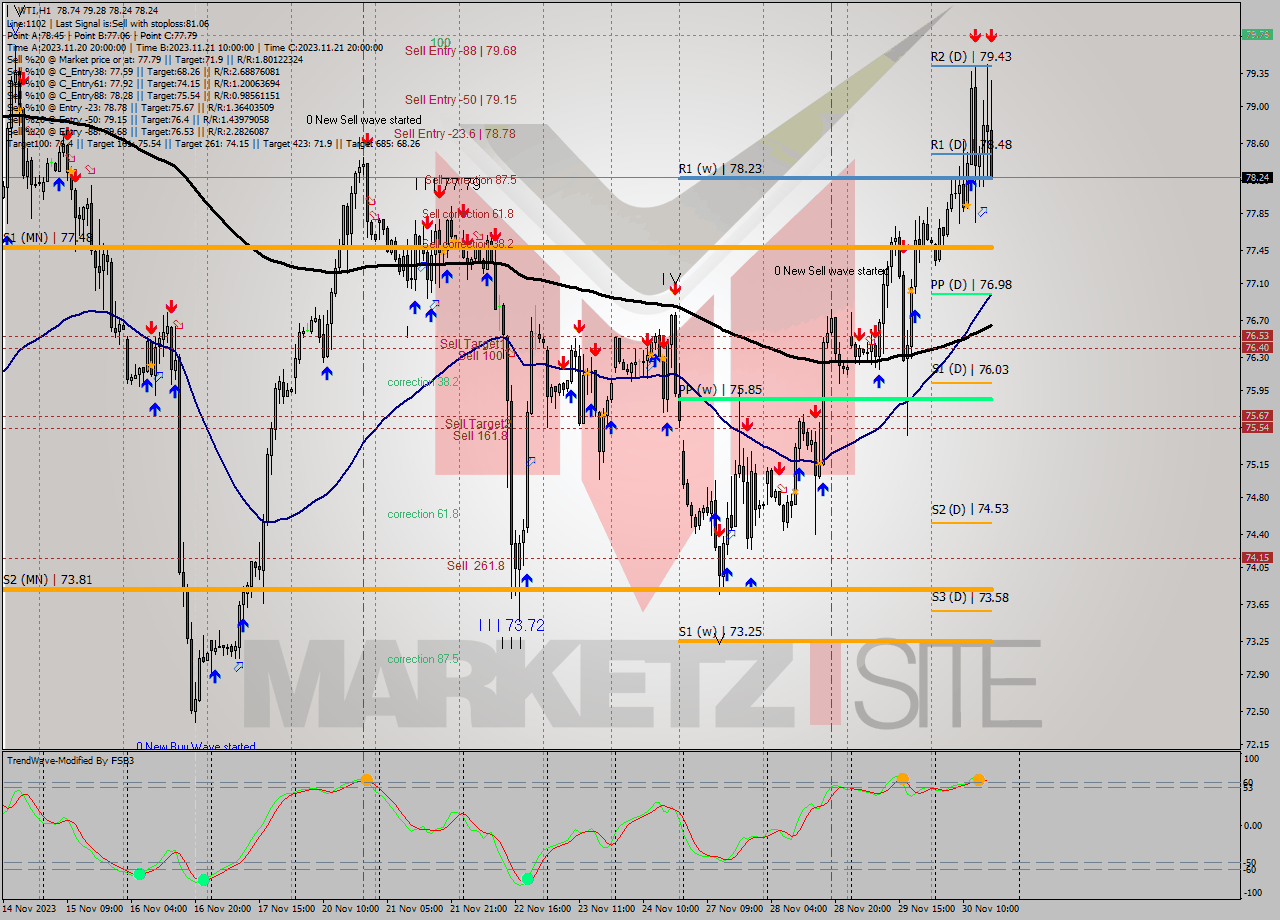
Task: Click the 'S1 (D) | 76.03' support label
Action: tap(970, 370)
